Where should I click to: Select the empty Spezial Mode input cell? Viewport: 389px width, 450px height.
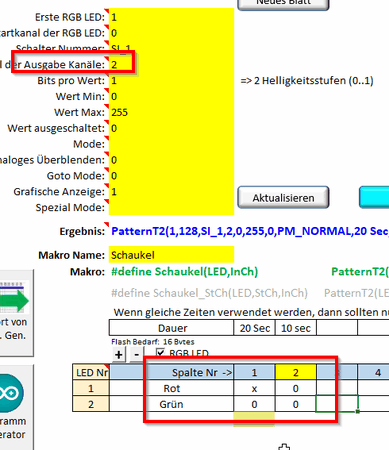pos(171,207)
